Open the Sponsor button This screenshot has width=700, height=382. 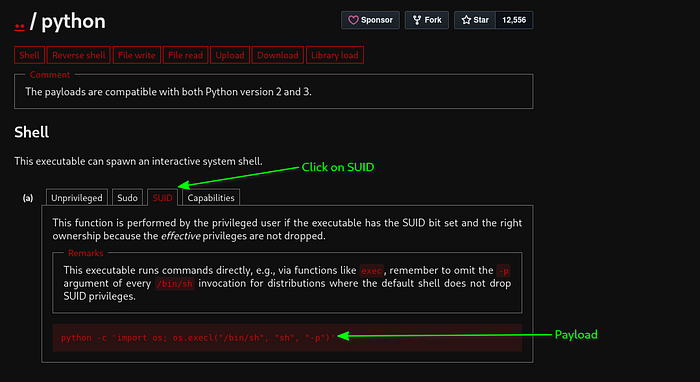[370, 20]
